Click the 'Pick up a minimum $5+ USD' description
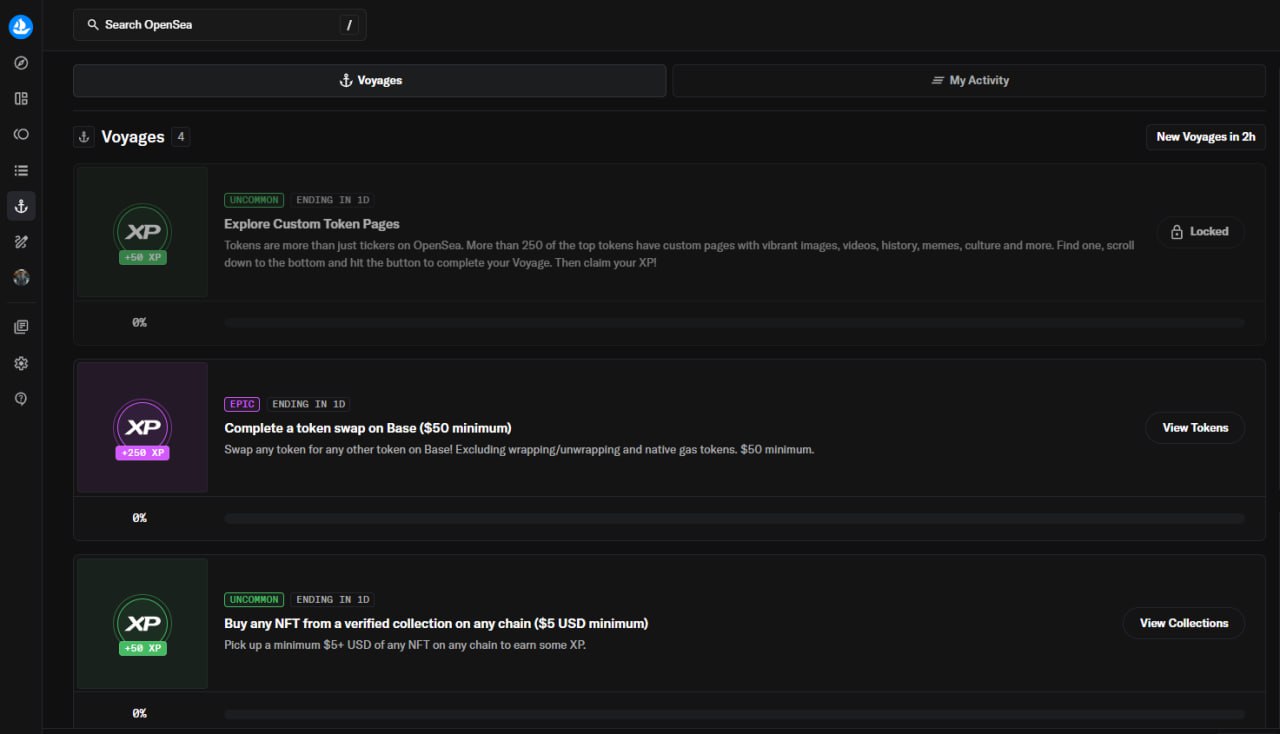1280x734 pixels. [405, 645]
